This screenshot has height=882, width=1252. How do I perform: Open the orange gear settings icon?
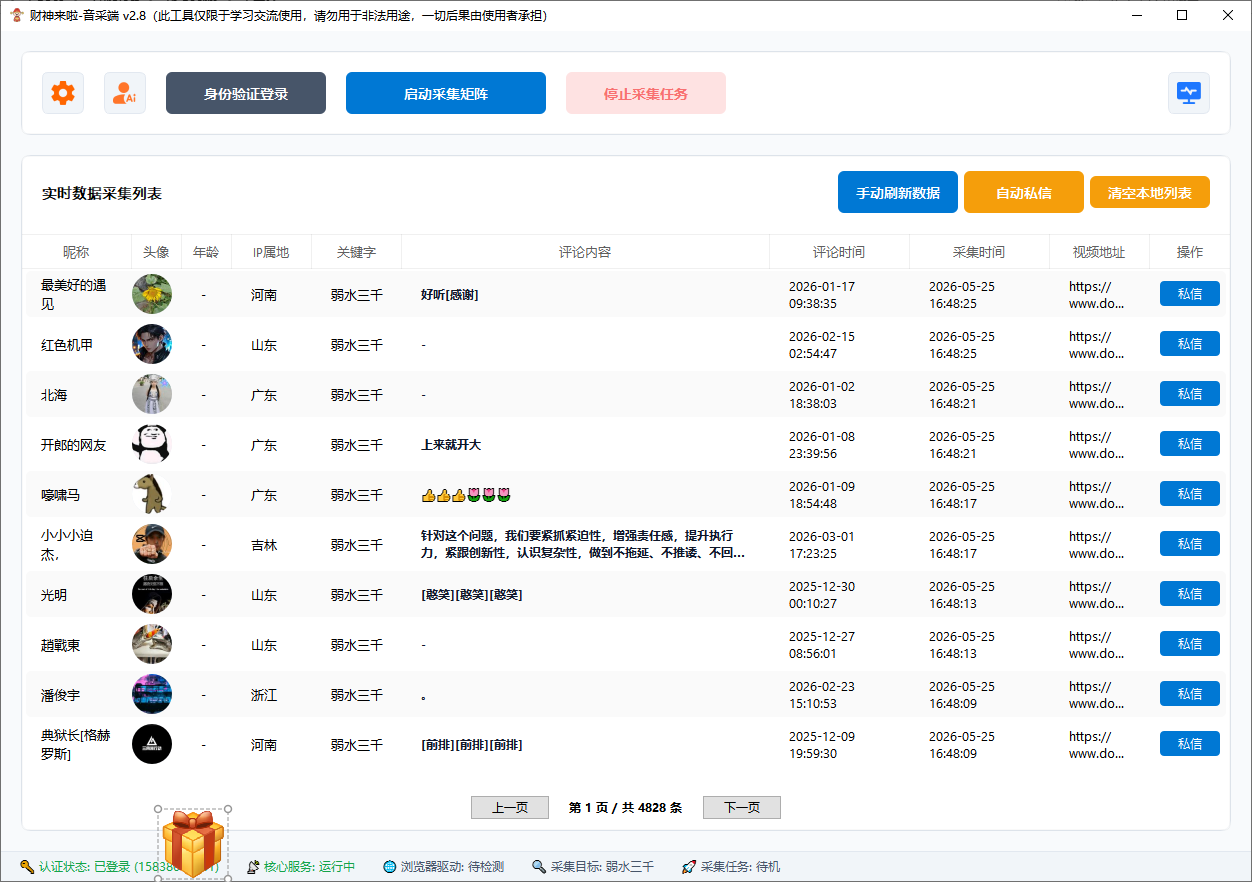coord(63,93)
